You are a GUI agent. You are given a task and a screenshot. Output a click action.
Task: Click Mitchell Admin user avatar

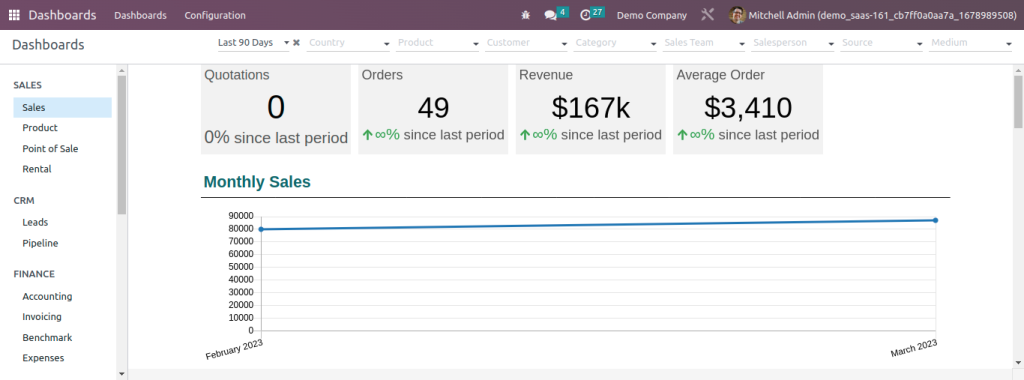click(737, 15)
